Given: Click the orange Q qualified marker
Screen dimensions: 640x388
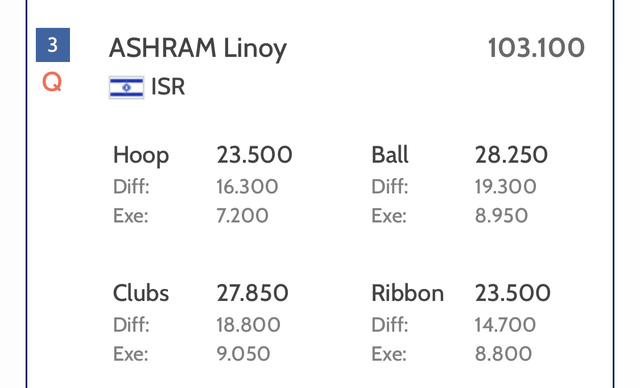Looking at the screenshot, I should (x=52, y=82).
